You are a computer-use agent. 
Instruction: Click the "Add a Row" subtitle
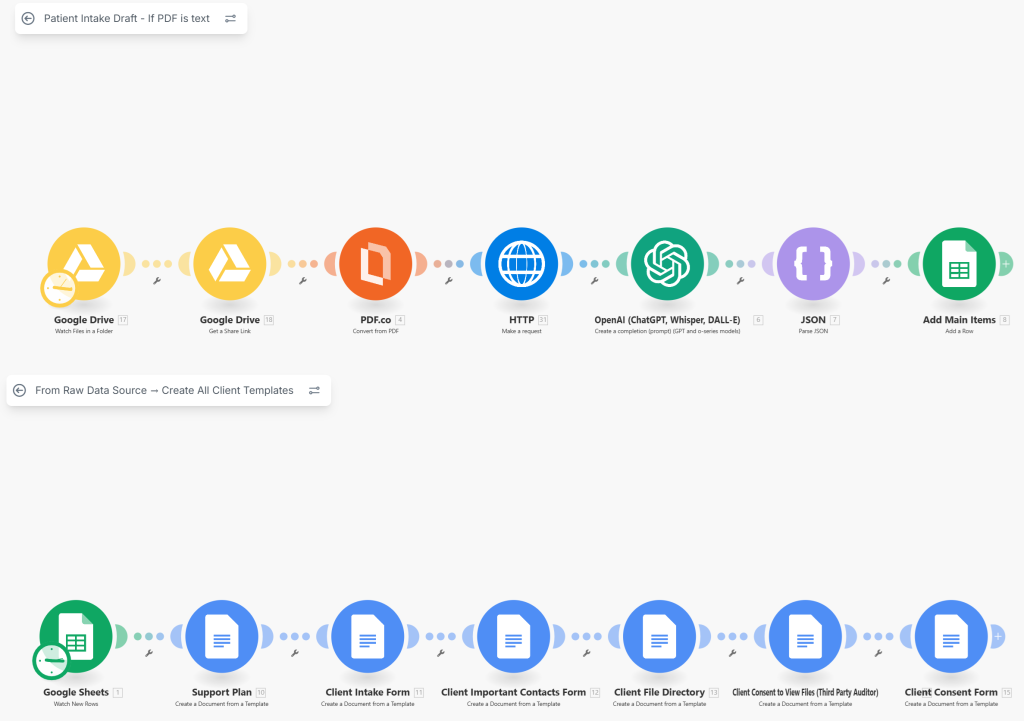click(959, 331)
